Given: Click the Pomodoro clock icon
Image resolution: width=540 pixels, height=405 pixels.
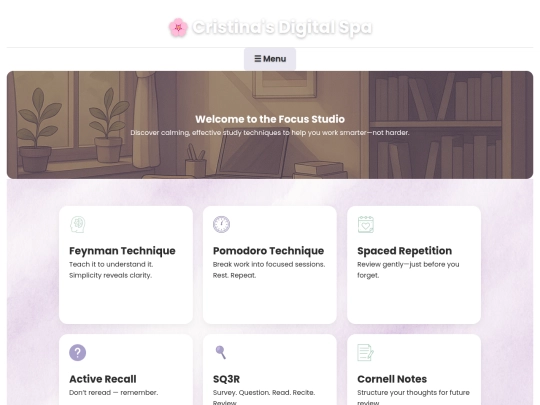Looking at the screenshot, I should pos(221,225).
